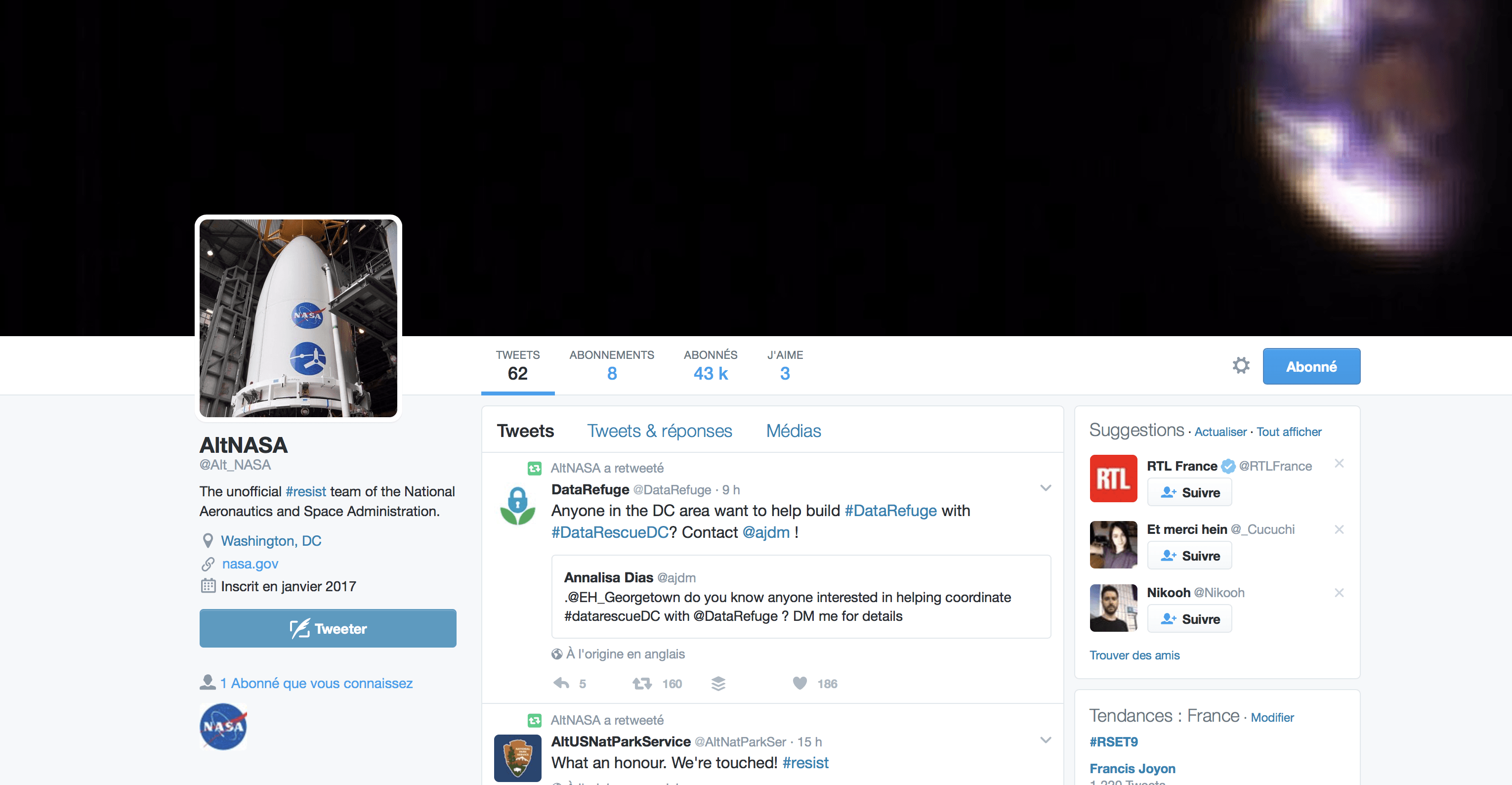
Task: Open the Francis Joyon trend
Action: [1132, 768]
